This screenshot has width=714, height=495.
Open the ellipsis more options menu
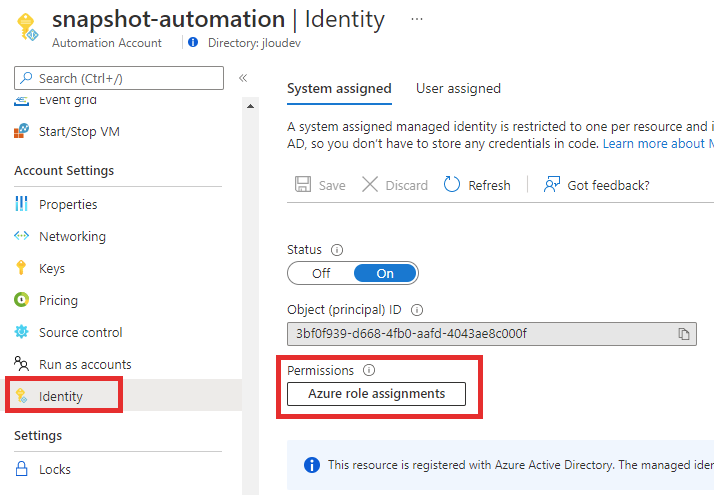[x=417, y=19]
